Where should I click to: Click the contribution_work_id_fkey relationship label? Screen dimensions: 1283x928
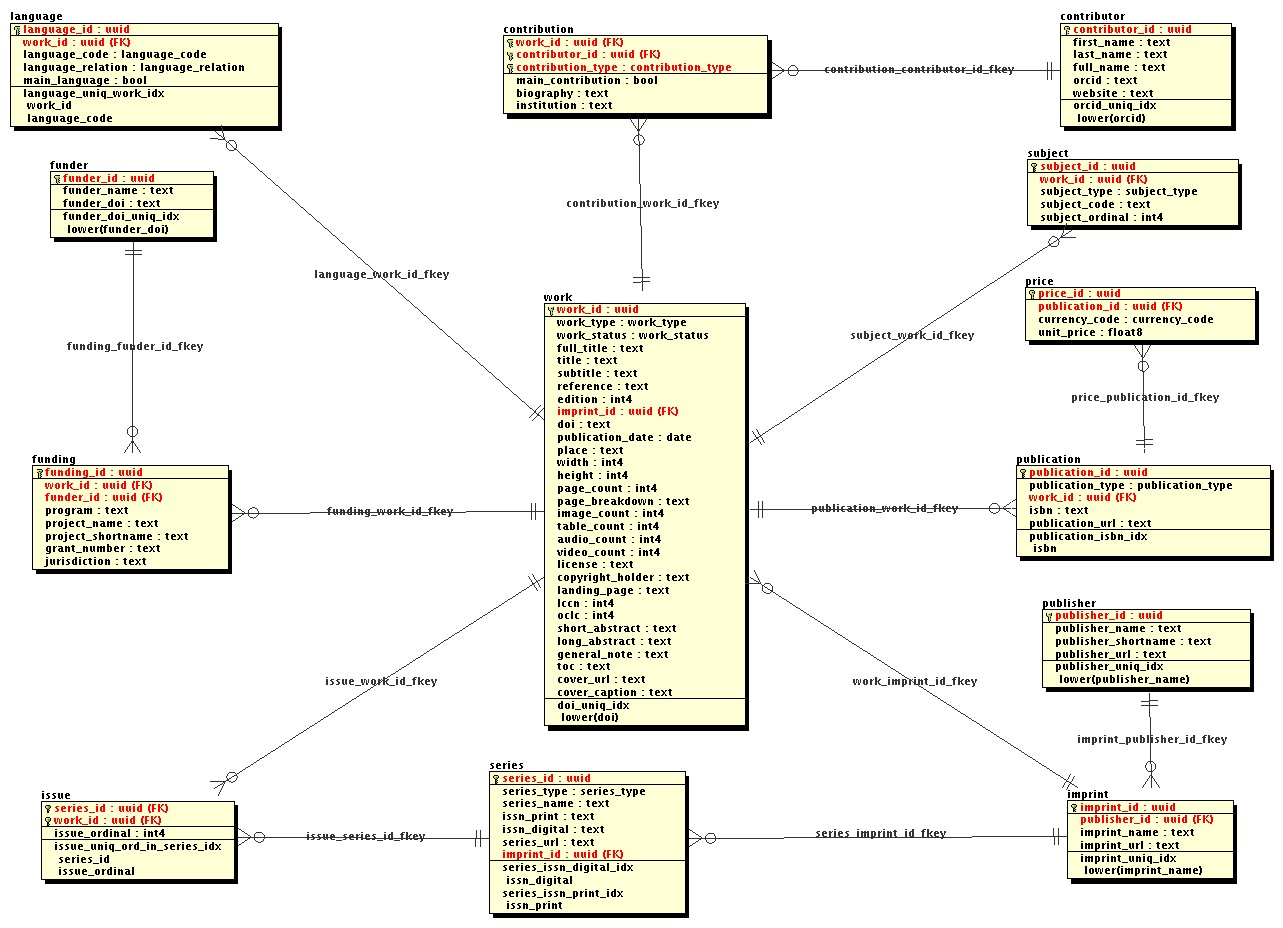pyautogui.click(x=641, y=203)
